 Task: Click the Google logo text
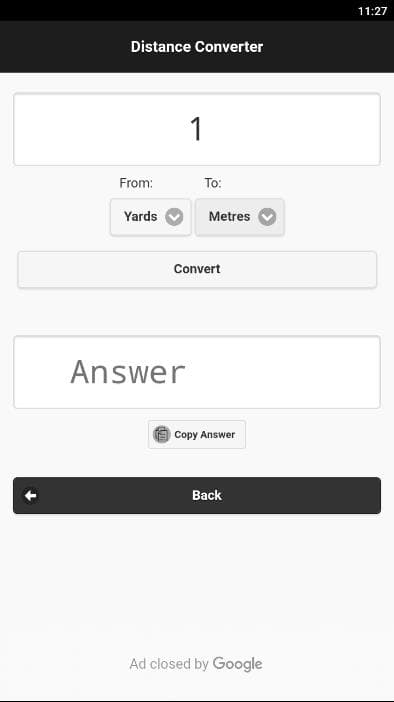238,664
